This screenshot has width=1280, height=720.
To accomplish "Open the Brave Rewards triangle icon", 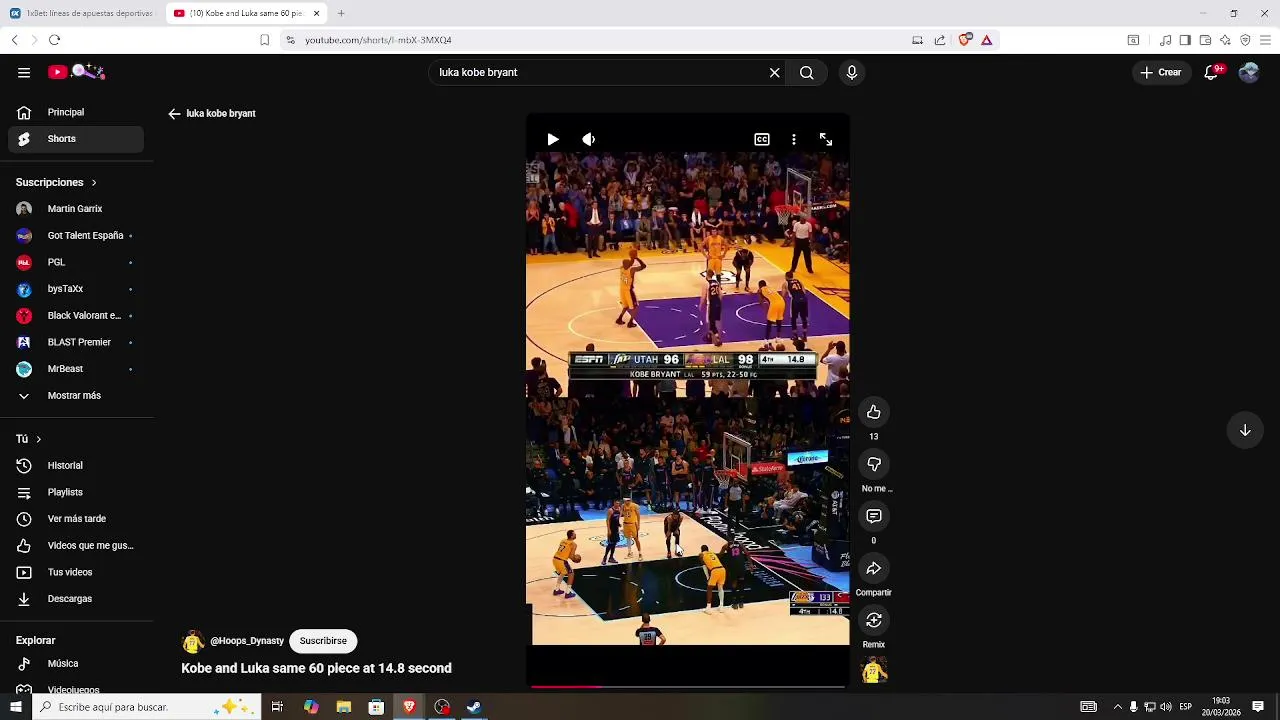I will (987, 40).
